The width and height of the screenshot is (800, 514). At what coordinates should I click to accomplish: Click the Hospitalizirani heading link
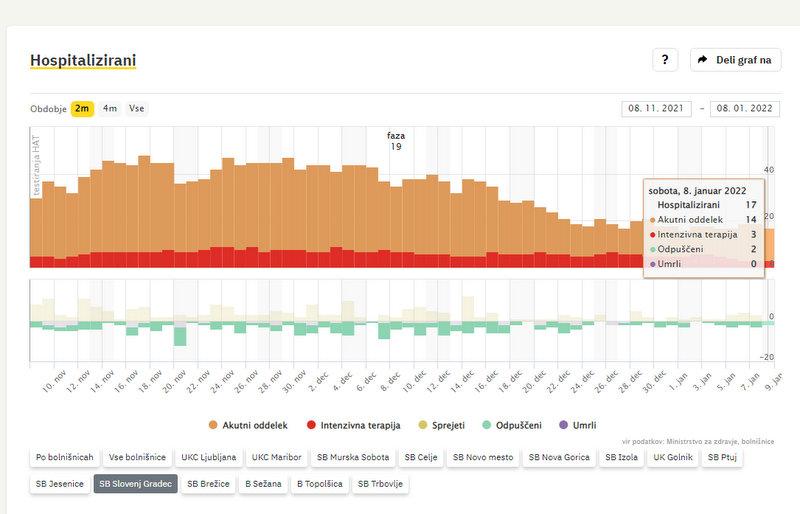(83, 61)
